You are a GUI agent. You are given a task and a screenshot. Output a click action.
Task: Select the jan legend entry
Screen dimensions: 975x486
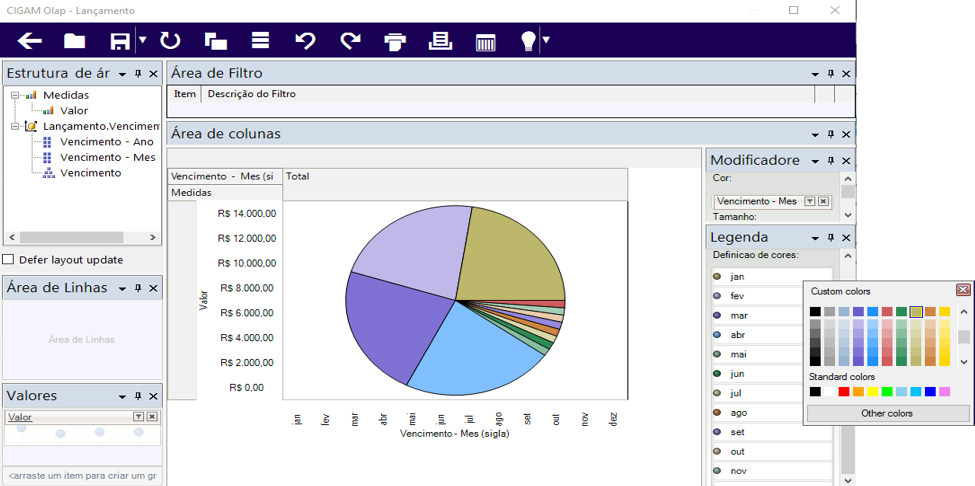pyautogui.click(x=772, y=277)
